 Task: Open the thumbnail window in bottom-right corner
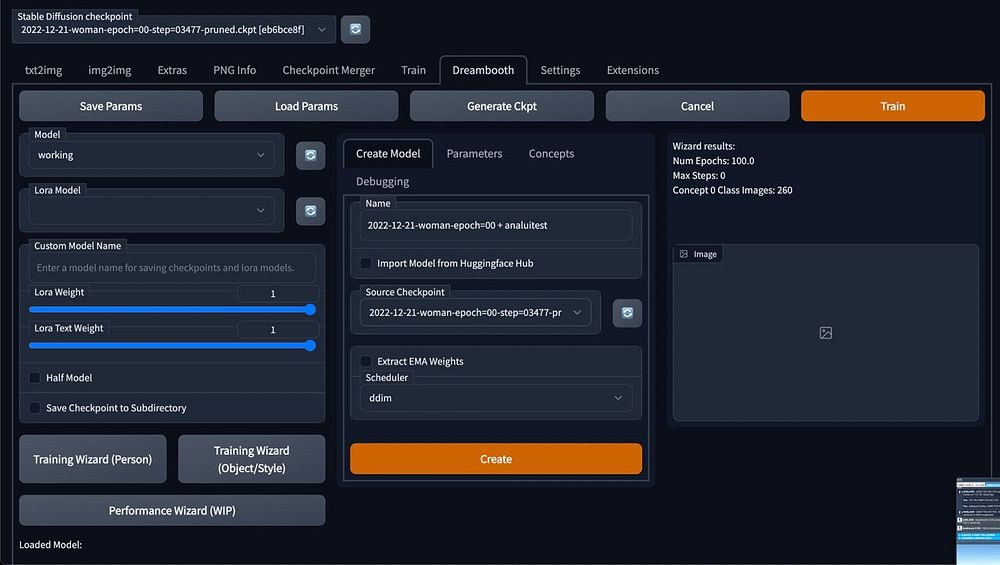coord(978,521)
